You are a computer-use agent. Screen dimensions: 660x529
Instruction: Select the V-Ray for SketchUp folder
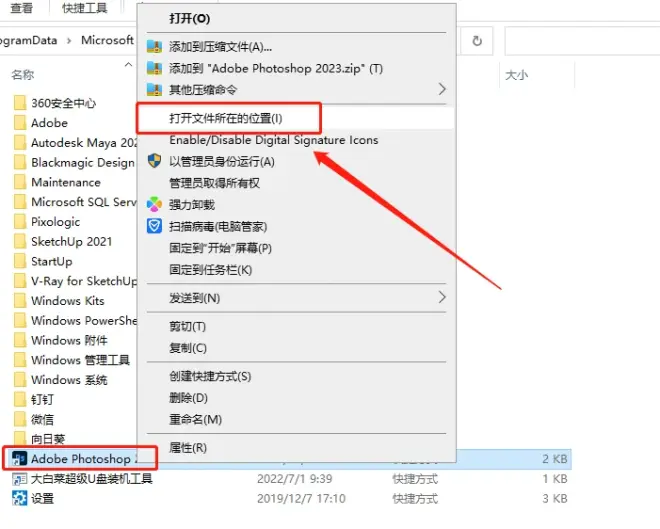coord(75,281)
